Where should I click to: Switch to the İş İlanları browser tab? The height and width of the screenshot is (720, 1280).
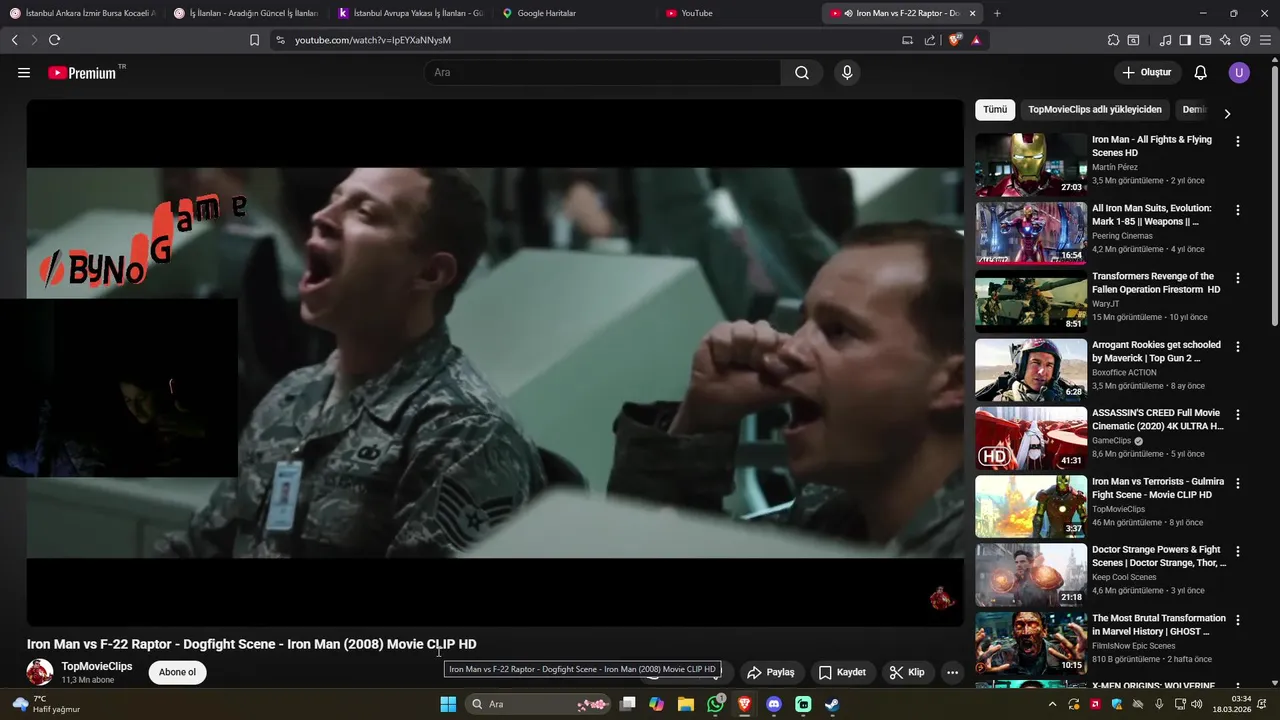point(247,13)
